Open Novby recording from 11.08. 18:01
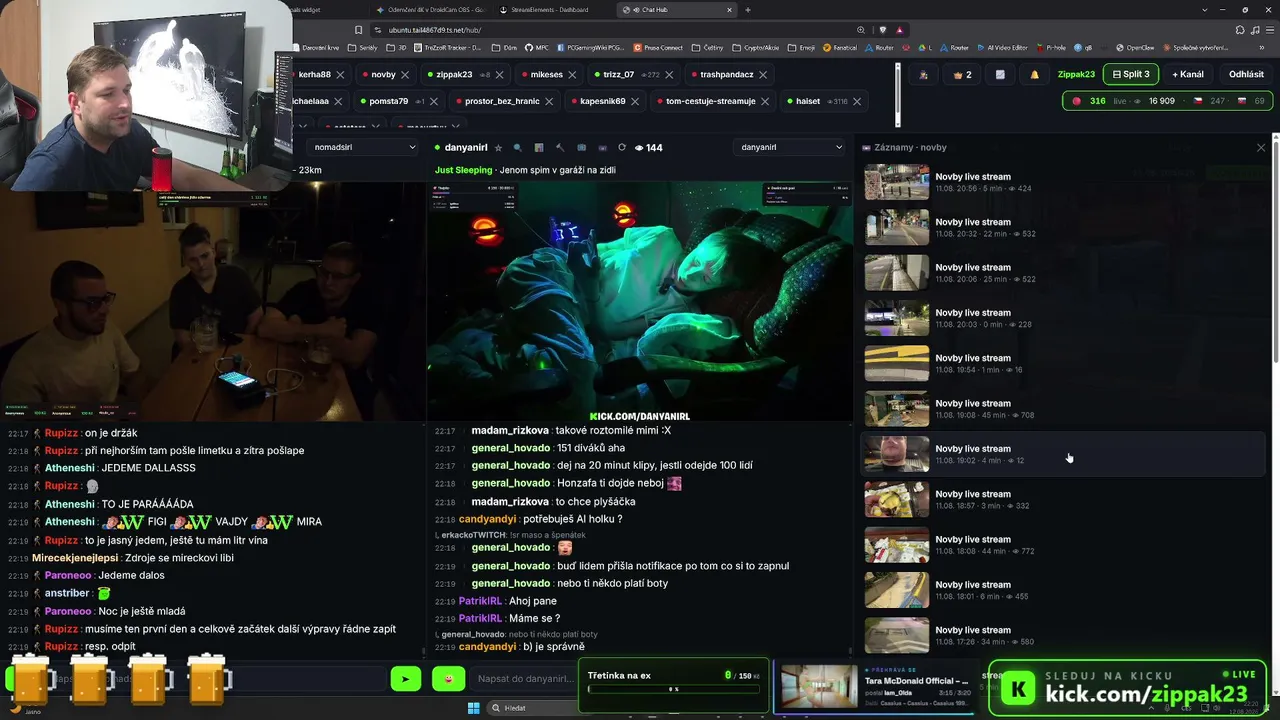The height and width of the screenshot is (720, 1280). pyautogui.click(x=1063, y=590)
